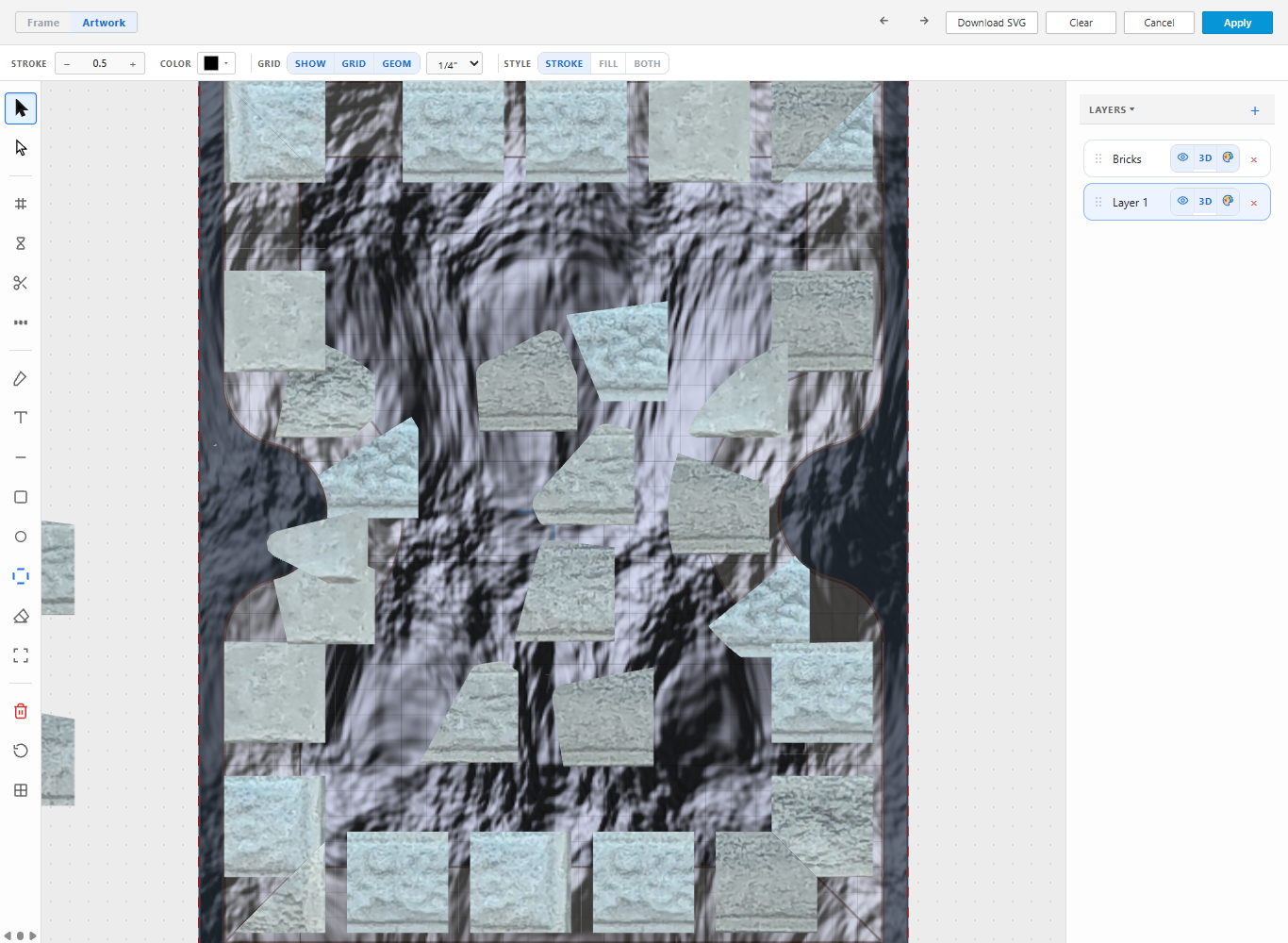Screen dimensions: 1288x943
Task: Select the circle shape tool
Action: coord(21,537)
